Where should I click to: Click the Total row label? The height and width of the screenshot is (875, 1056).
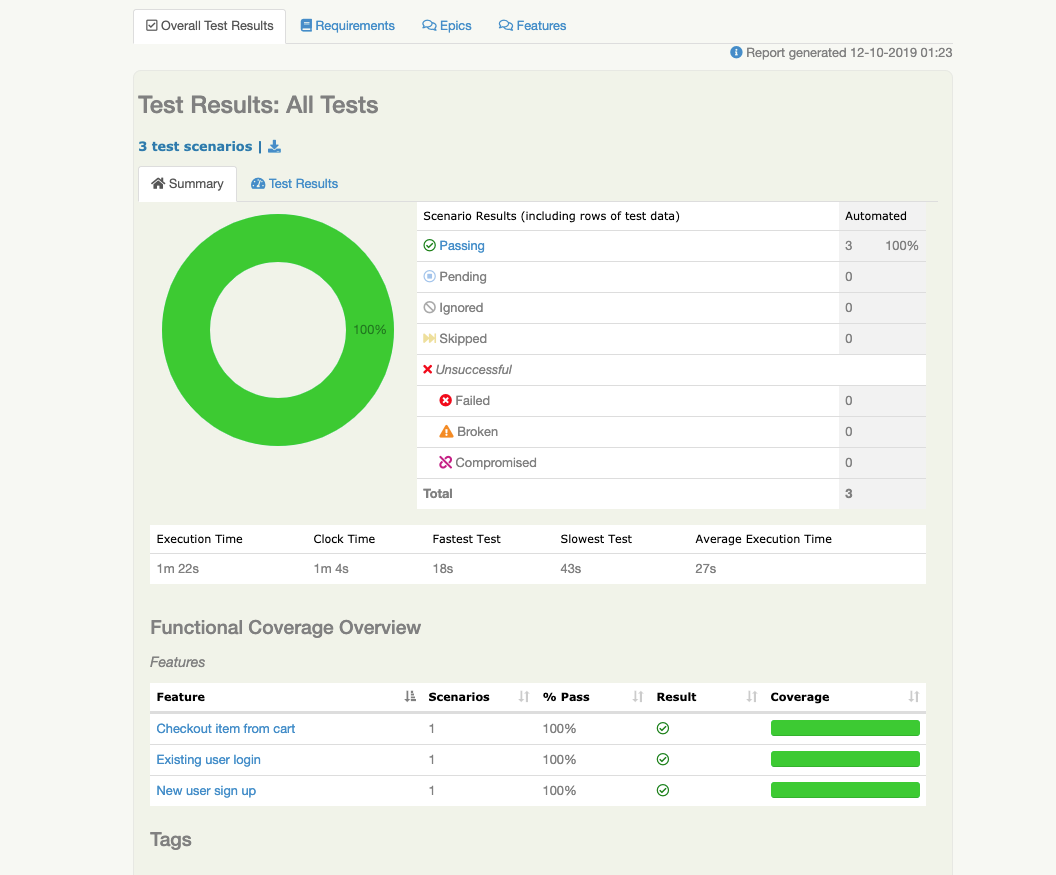438,494
